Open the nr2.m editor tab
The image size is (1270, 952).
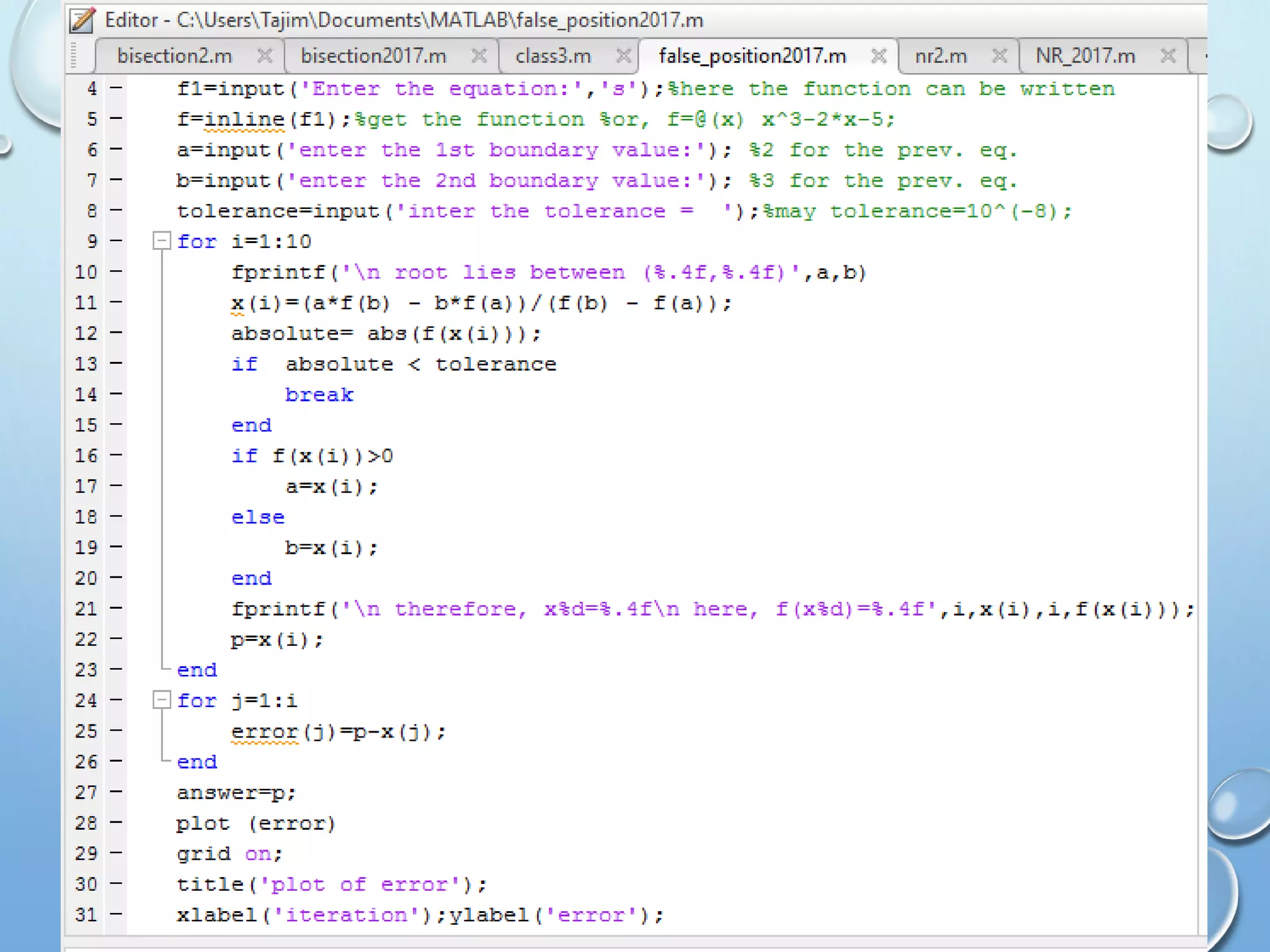(x=941, y=56)
